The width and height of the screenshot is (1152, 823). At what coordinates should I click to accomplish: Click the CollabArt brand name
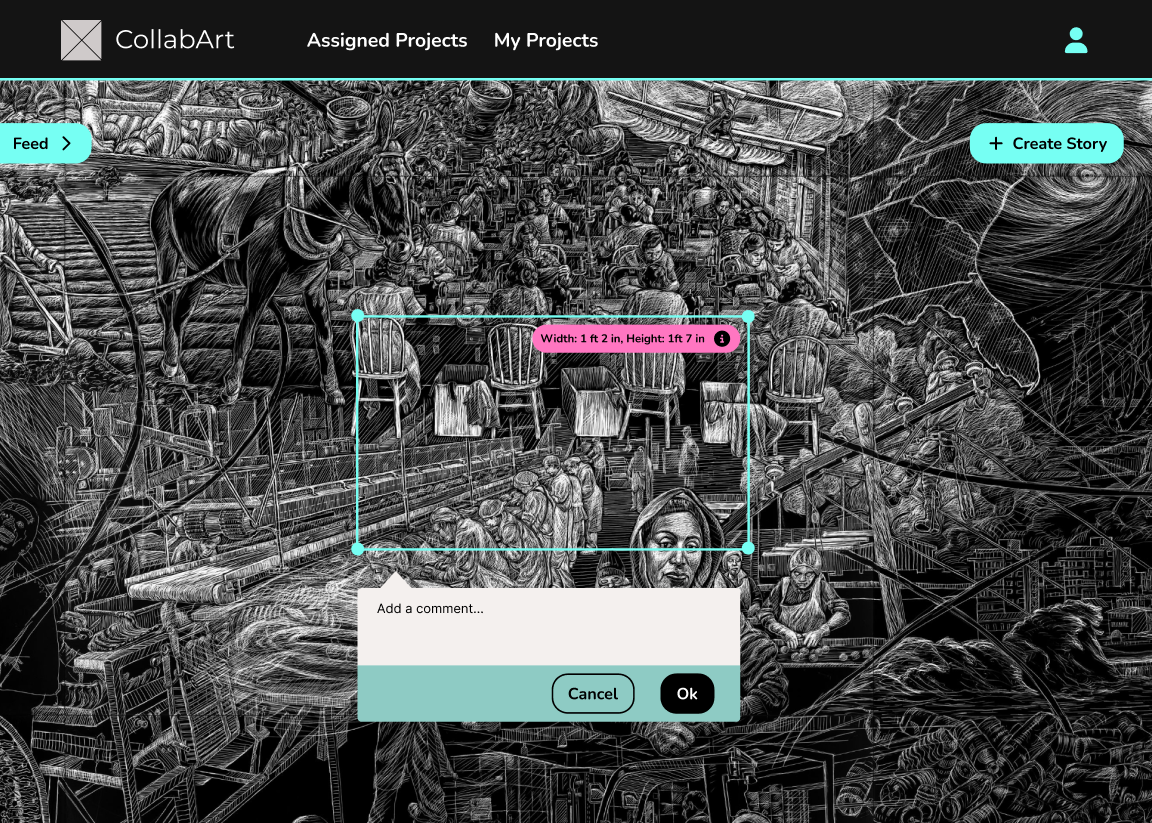pos(174,40)
